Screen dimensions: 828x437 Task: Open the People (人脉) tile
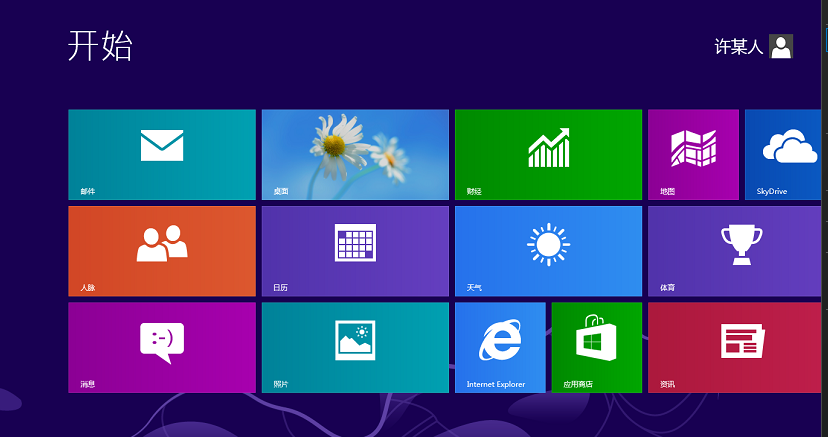[162, 251]
